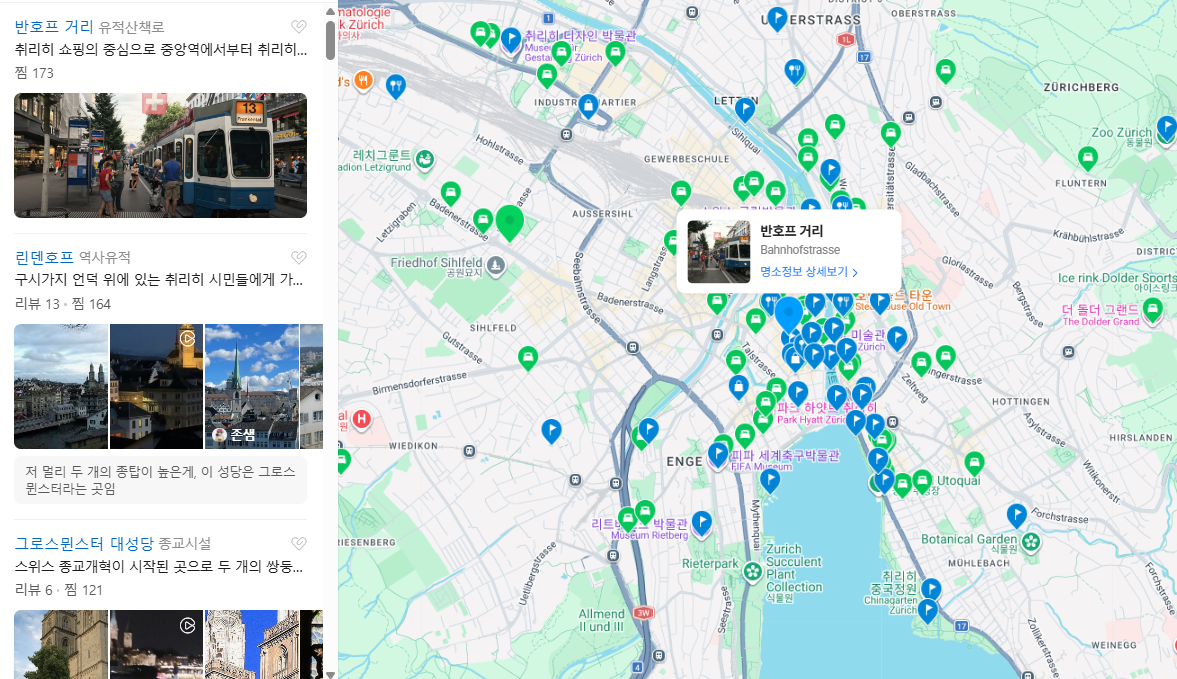Click The Dolder Grand hotel marker
Screen dimensions: 1177x679
tap(1152, 309)
